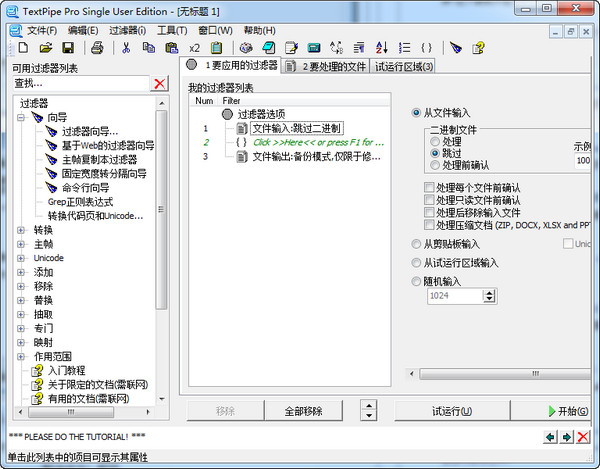
Task: Click the New file toolbar icon
Action: click(x=23, y=48)
